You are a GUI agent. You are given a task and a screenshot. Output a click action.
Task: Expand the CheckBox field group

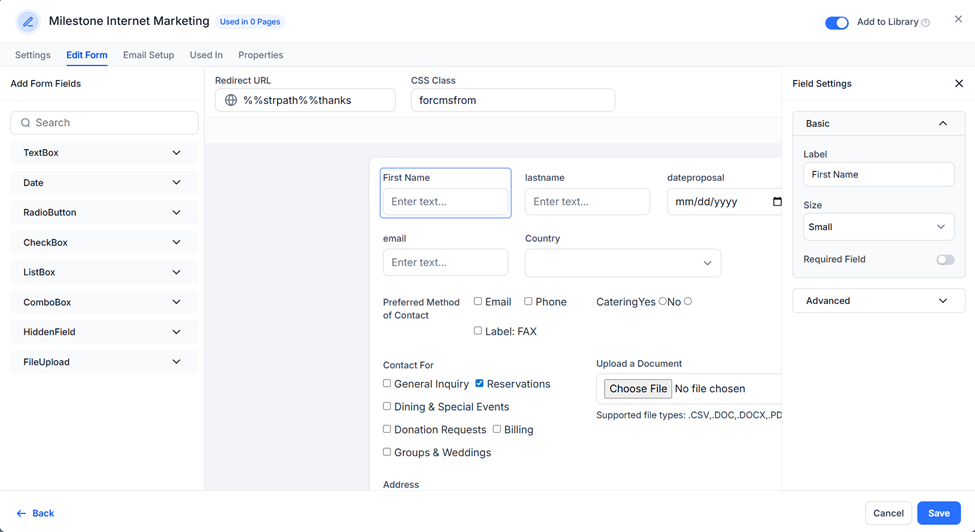[x=104, y=242]
